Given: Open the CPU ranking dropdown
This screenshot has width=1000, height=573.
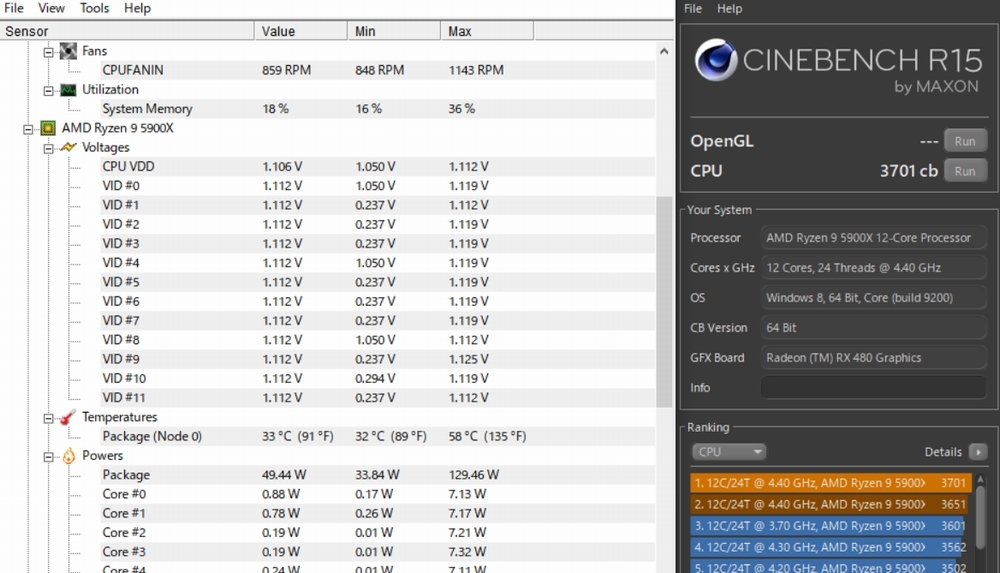Looking at the screenshot, I should [x=729, y=452].
